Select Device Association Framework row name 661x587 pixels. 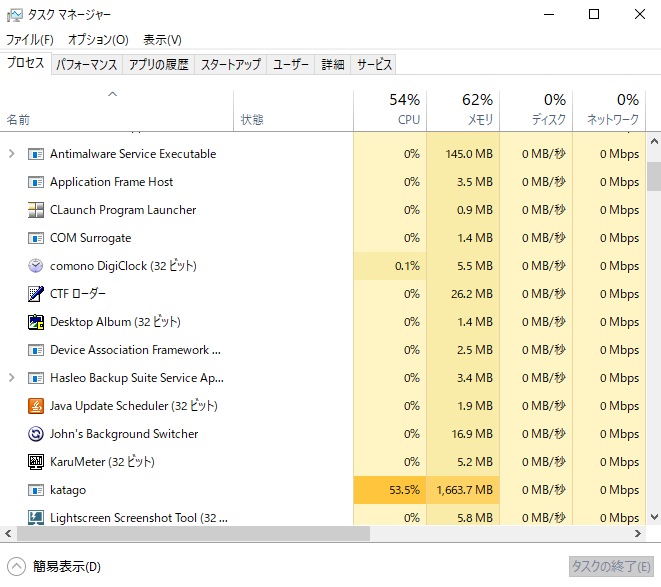(x=135, y=350)
